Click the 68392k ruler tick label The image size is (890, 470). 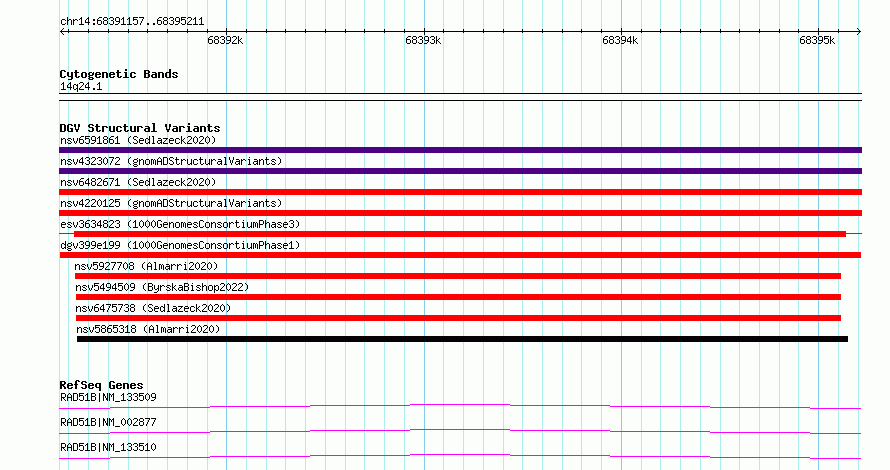(x=225, y=40)
